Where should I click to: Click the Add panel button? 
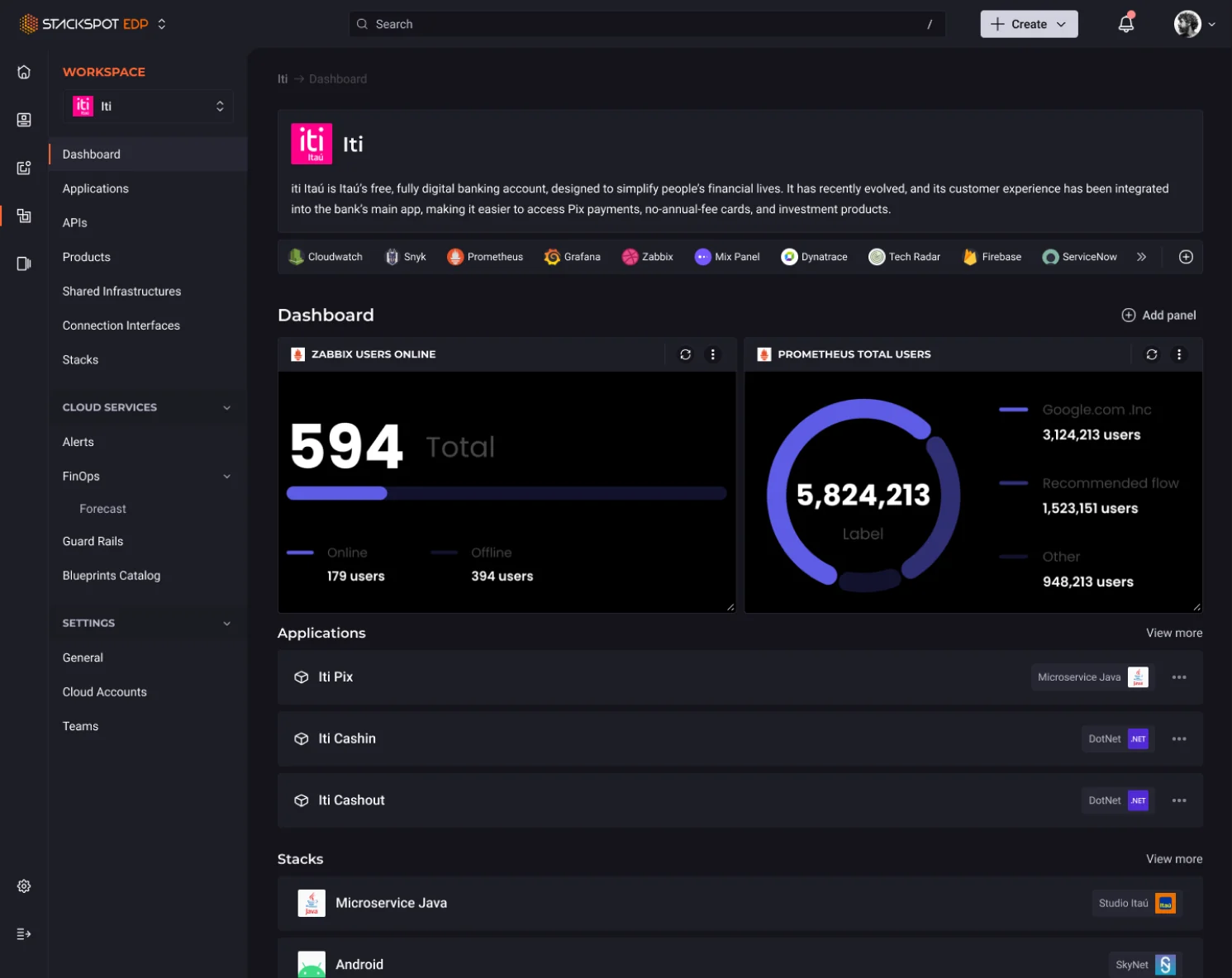pyautogui.click(x=1158, y=316)
